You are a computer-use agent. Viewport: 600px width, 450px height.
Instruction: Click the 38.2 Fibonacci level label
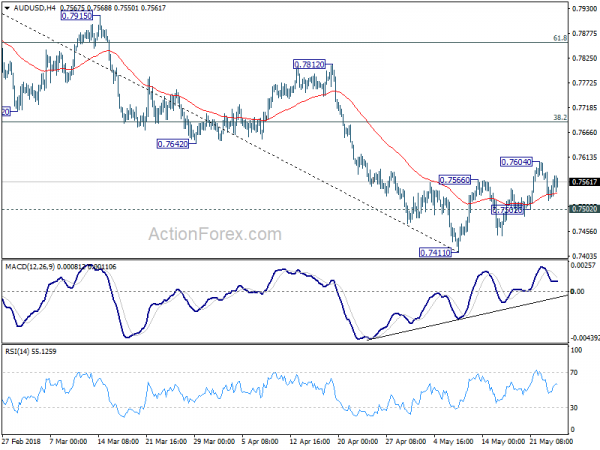tap(560, 117)
